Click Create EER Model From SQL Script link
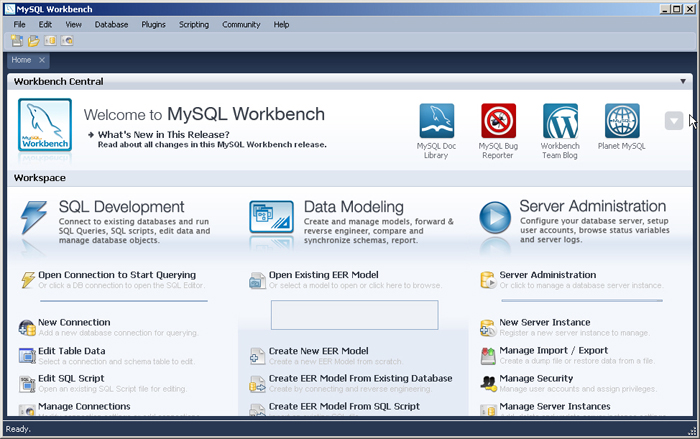The height and width of the screenshot is (439, 700). pos(344,406)
